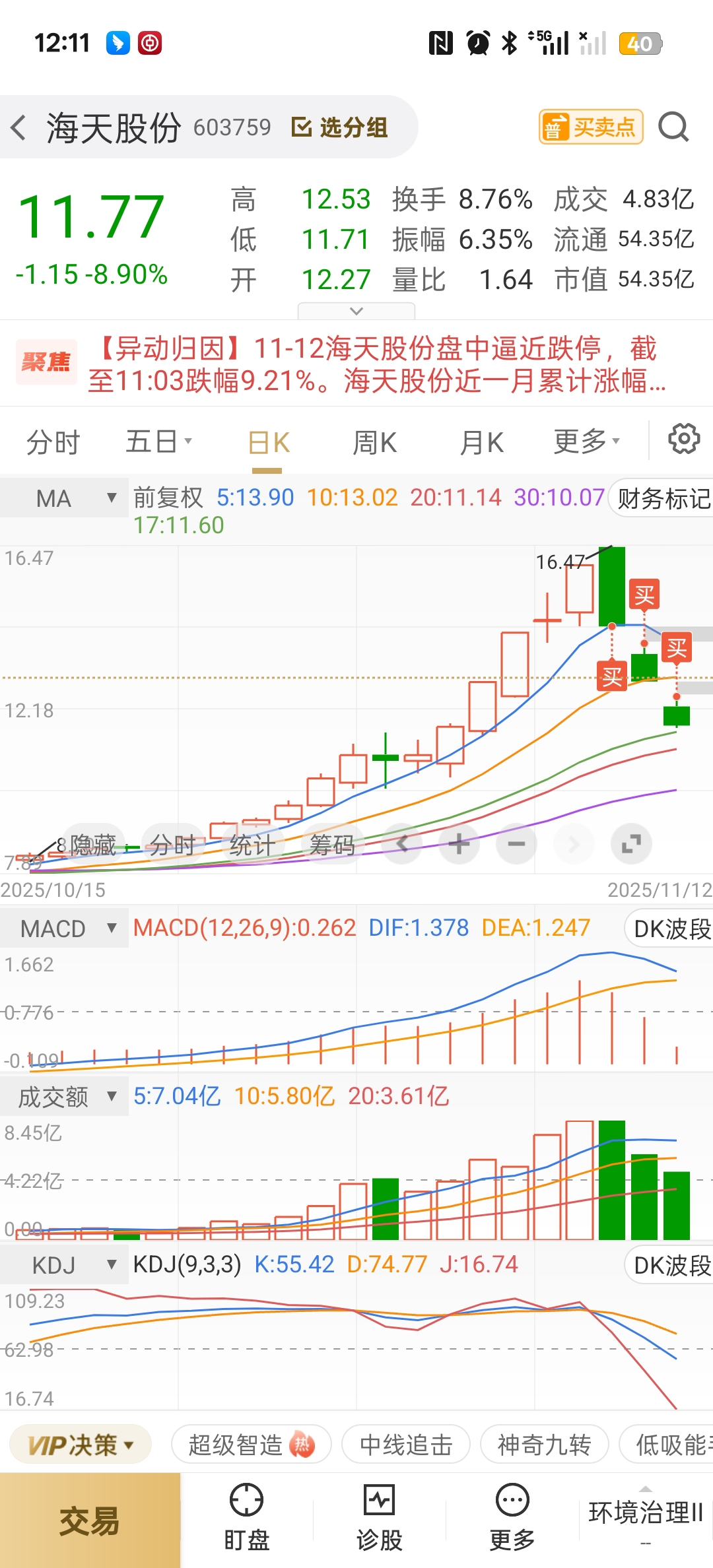Open 更多 bottom menu icon
This screenshot has height=1568, width=713.
point(512,1518)
